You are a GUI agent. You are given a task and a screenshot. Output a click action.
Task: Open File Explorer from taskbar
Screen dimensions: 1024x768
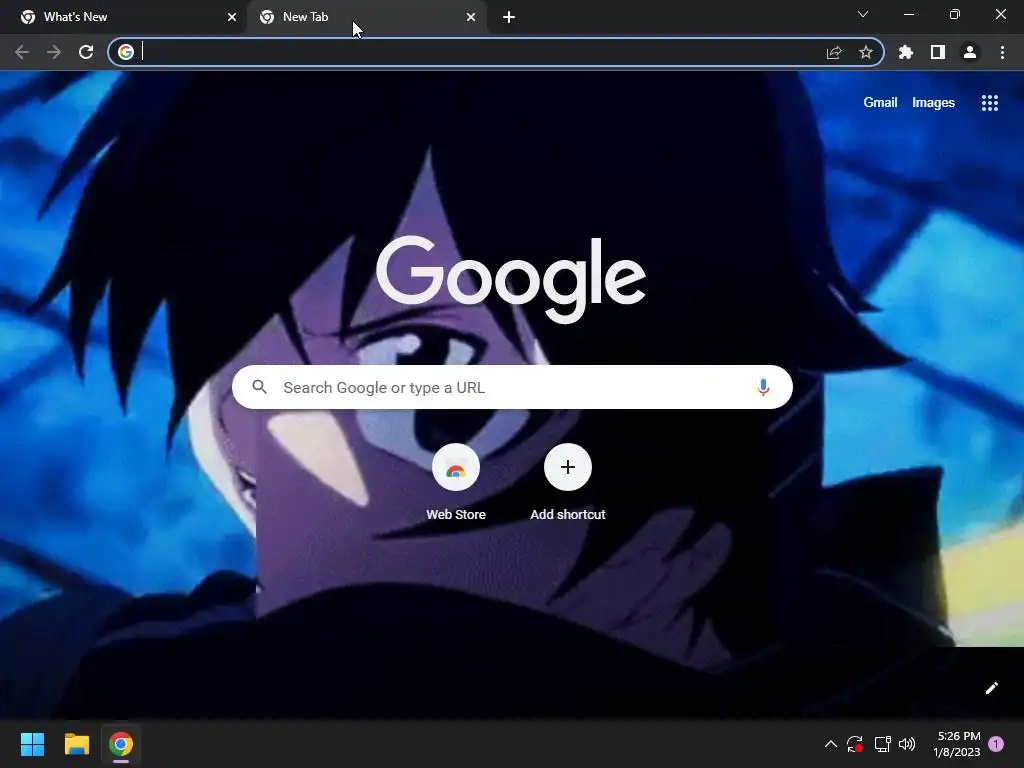click(x=76, y=744)
